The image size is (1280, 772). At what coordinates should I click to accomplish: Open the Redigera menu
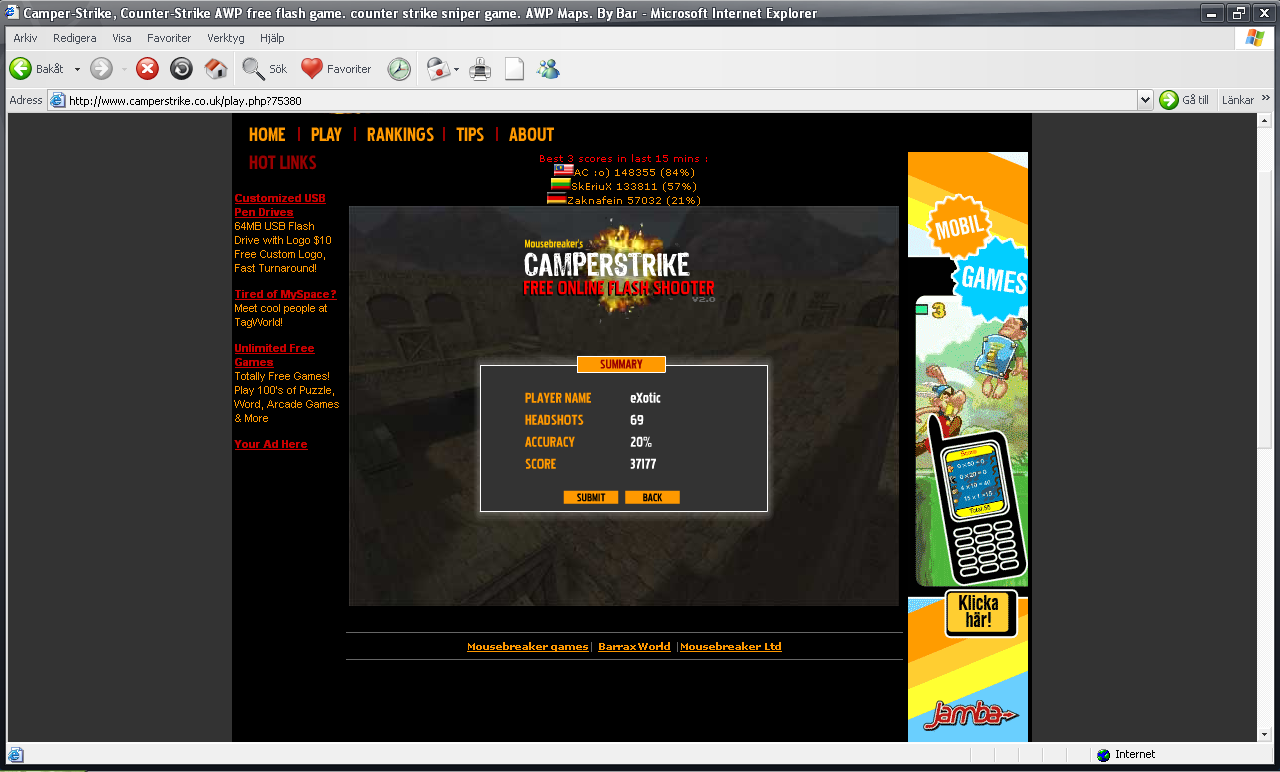(x=75, y=38)
